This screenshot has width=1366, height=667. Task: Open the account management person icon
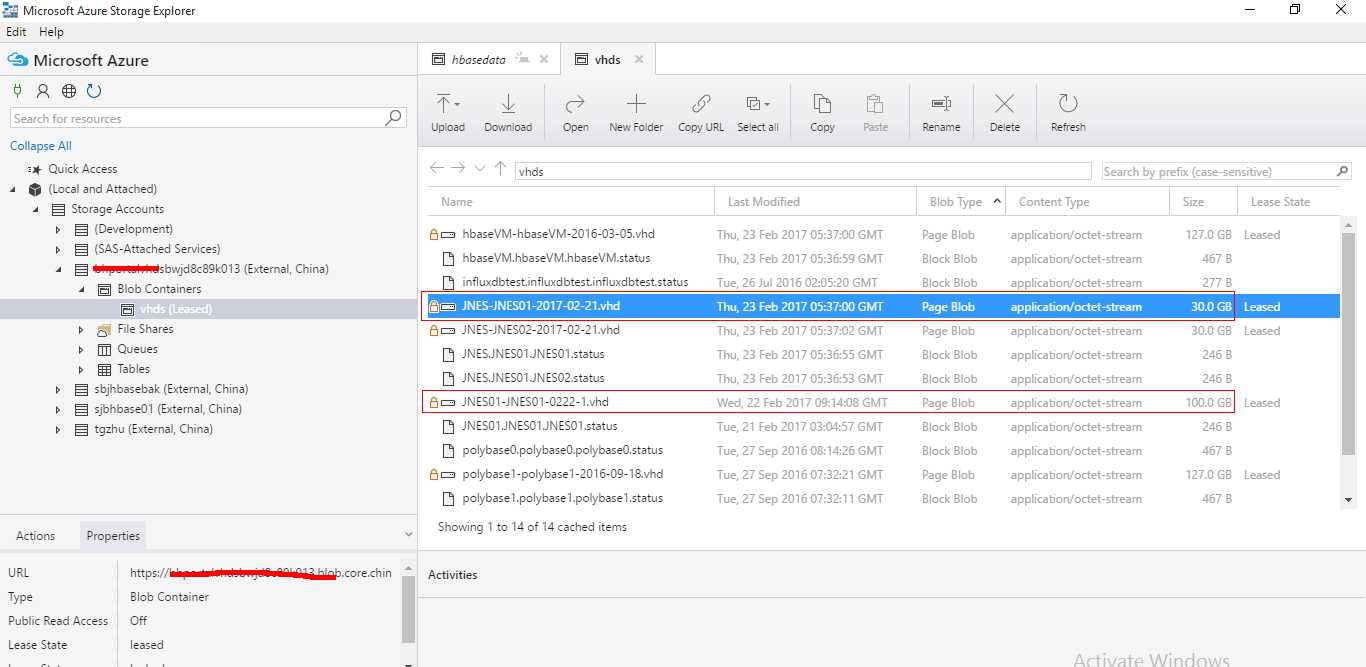pos(43,91)
